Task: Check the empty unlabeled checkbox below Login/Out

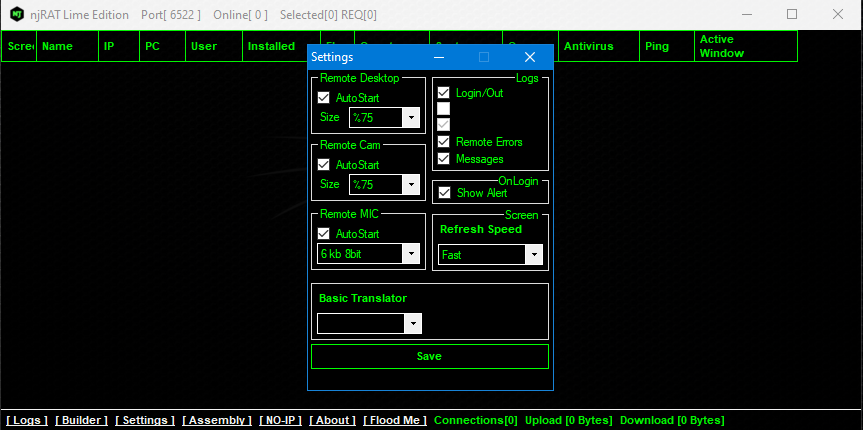Action: [x=444, y=108]
